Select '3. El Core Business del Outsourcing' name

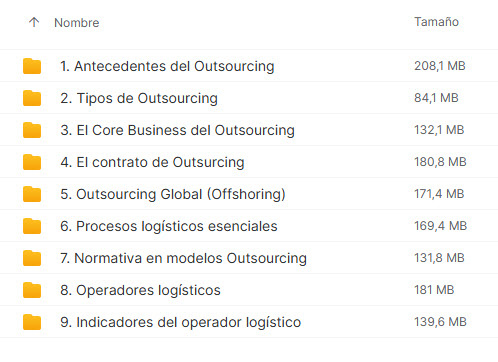[177, 130]
